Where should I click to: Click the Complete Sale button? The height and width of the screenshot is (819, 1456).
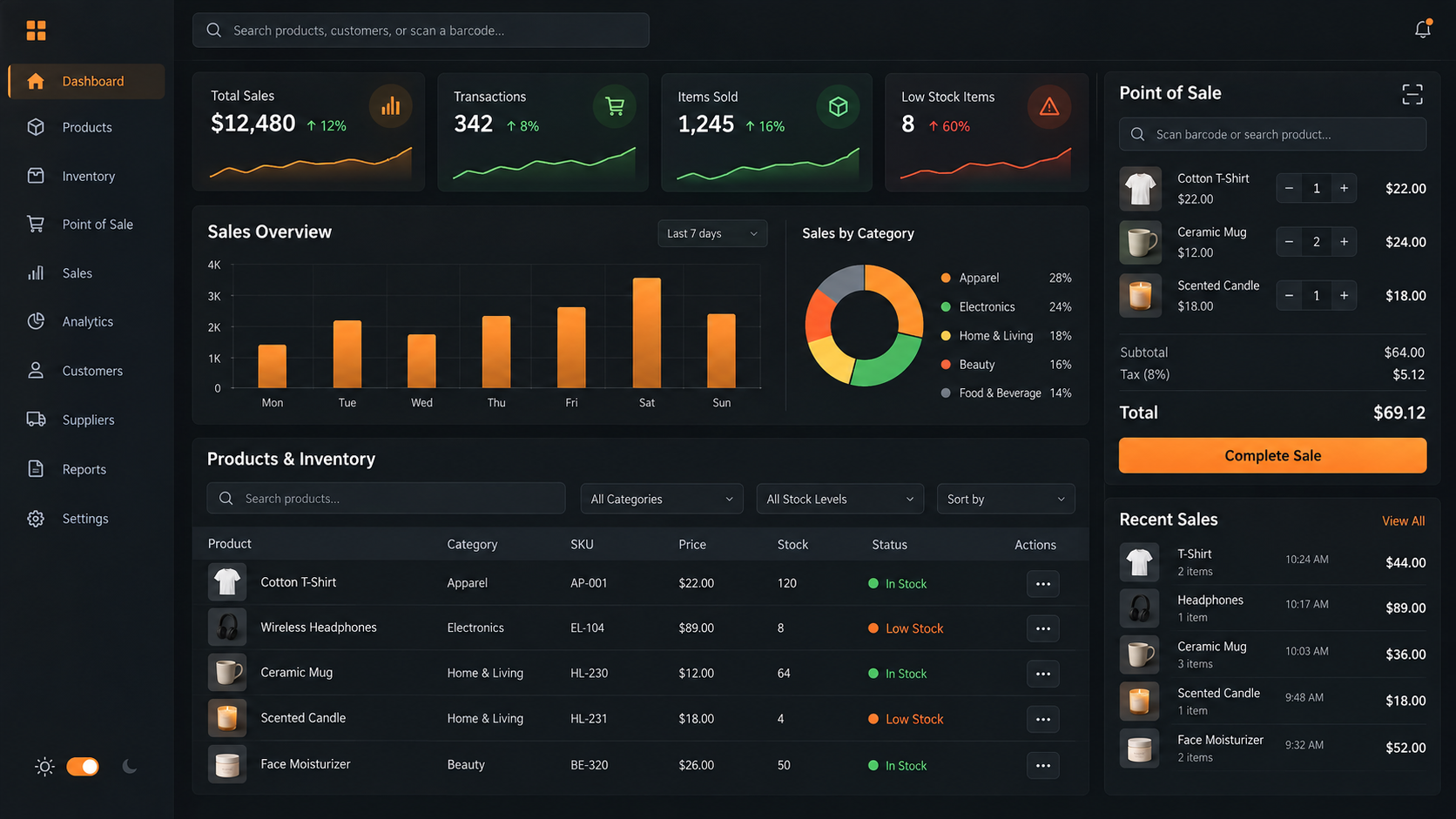(x=1272, y=455)
